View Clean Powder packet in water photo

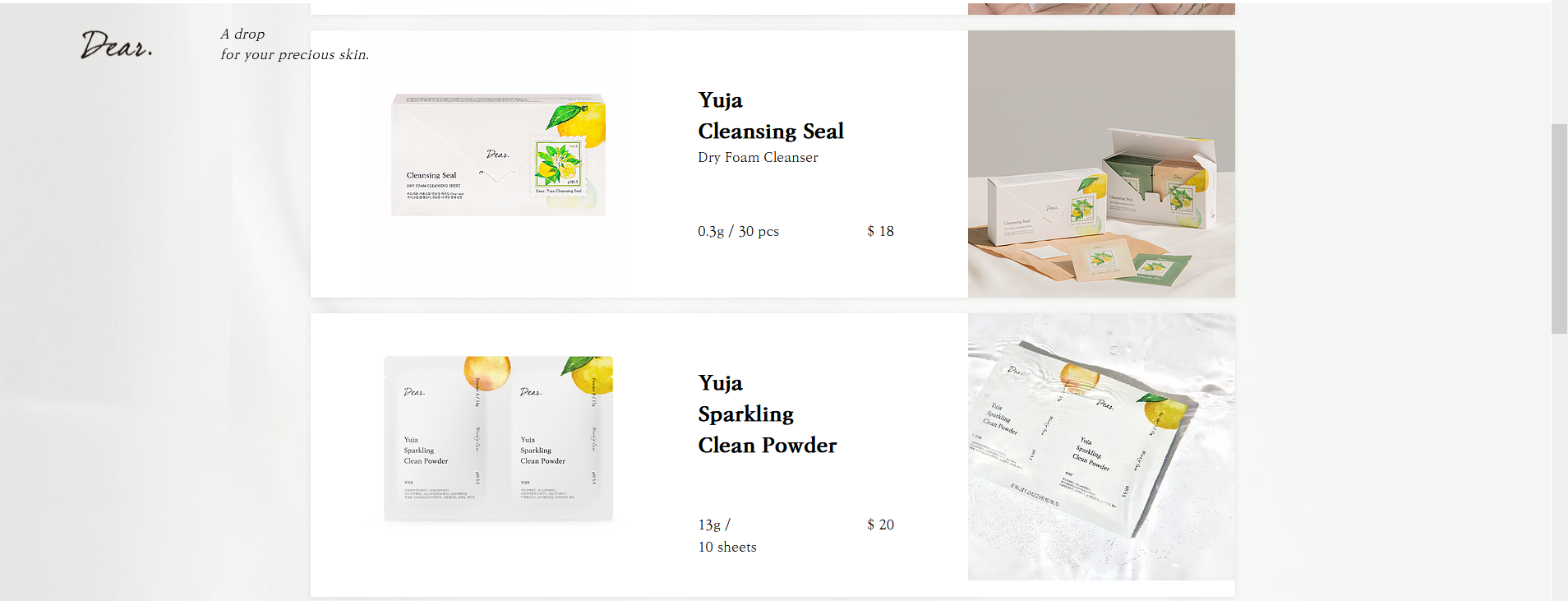1101,446
